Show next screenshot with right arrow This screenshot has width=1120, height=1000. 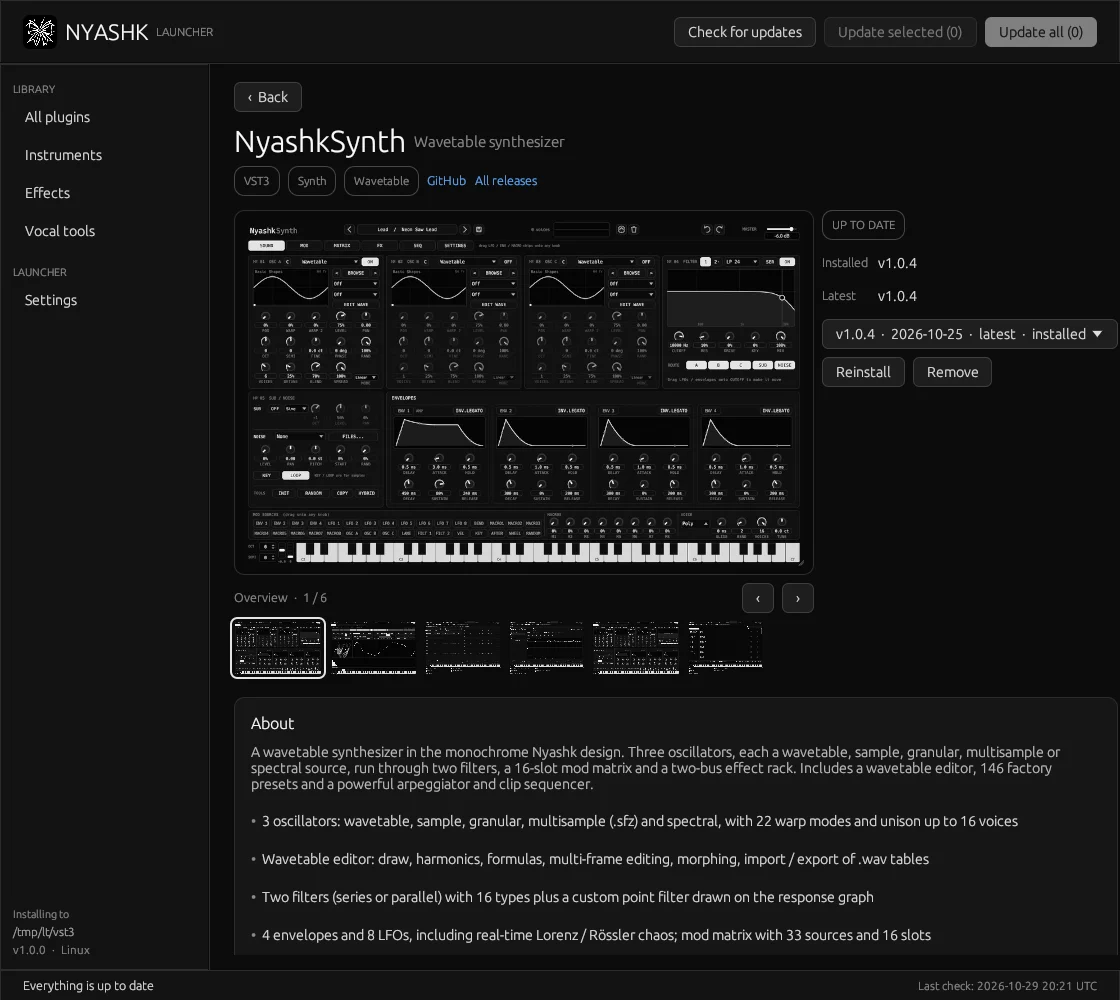pyautogui.click(x=798, y=599)
